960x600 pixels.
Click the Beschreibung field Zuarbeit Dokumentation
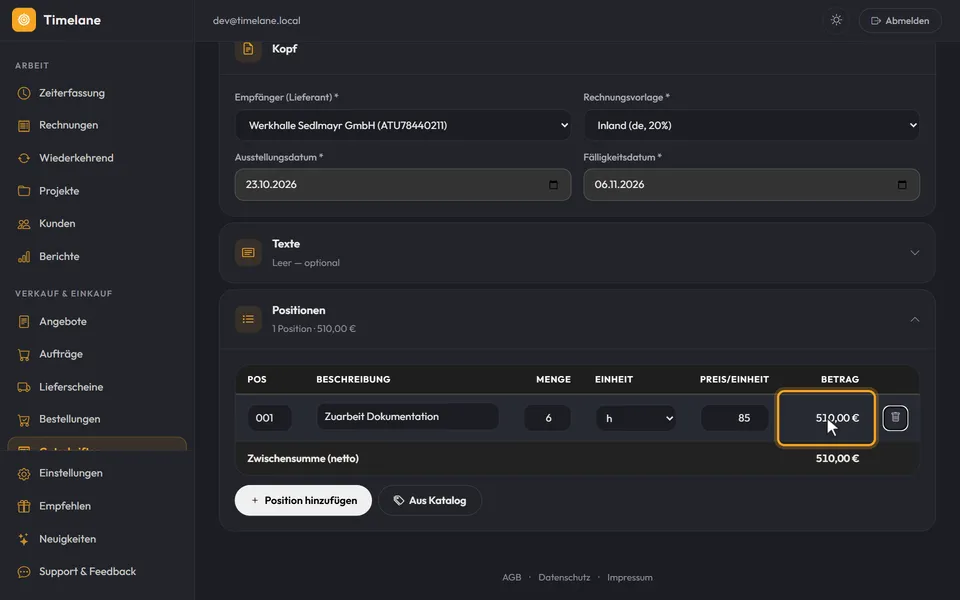point(407,416)
